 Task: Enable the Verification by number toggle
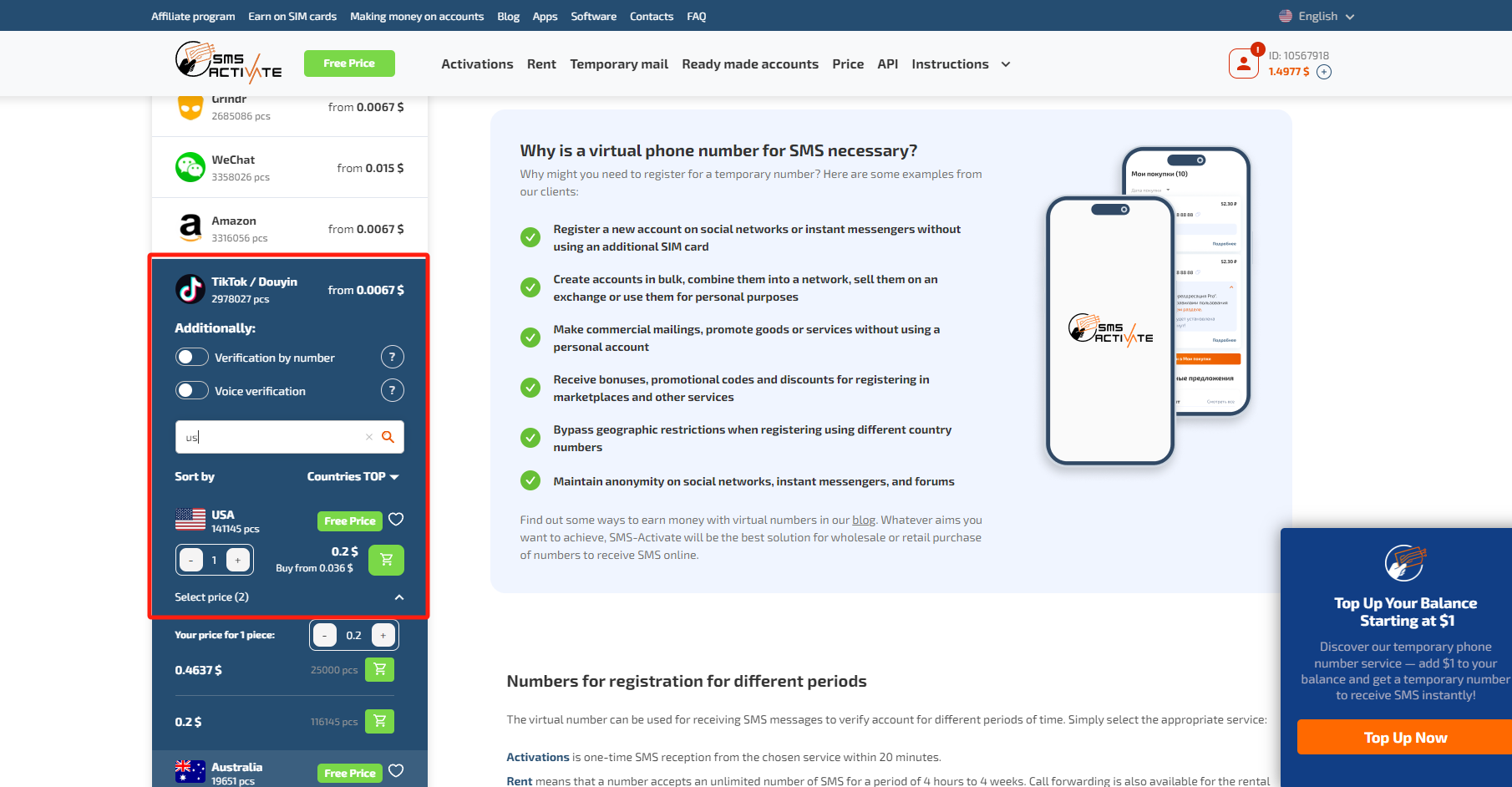pos(191,357)
